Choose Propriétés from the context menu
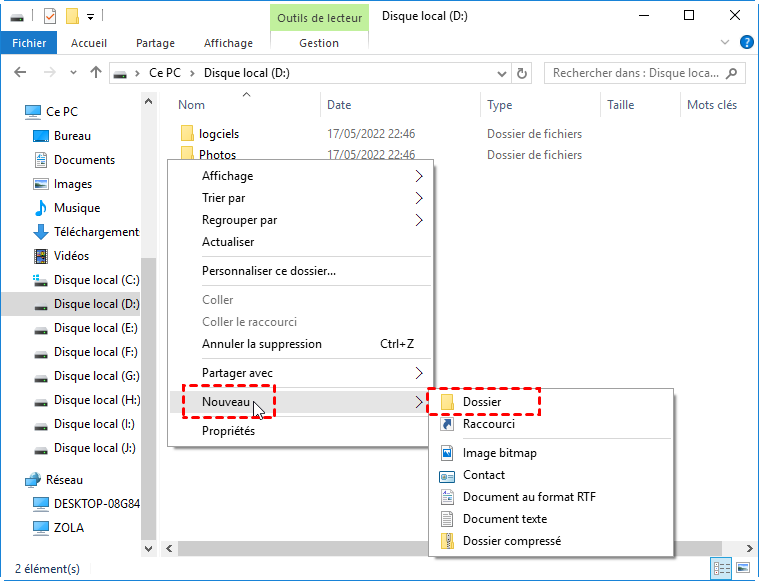Screen dimensions: 759x581 [x=228, y=431]
